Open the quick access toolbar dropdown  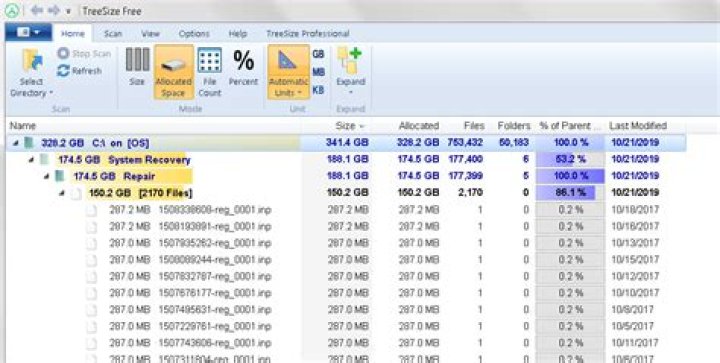68,11
